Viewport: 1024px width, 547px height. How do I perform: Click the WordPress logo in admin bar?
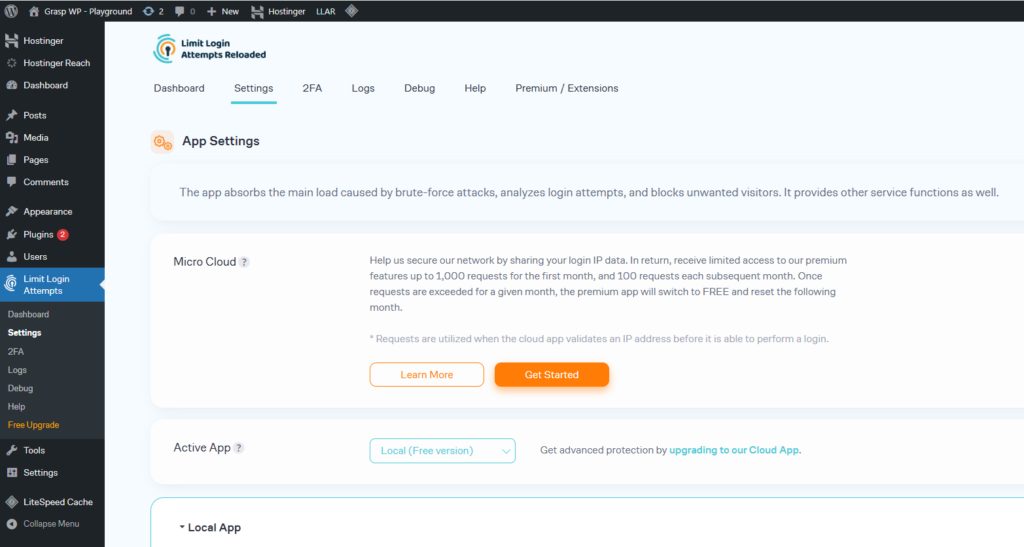pos(11,11)
